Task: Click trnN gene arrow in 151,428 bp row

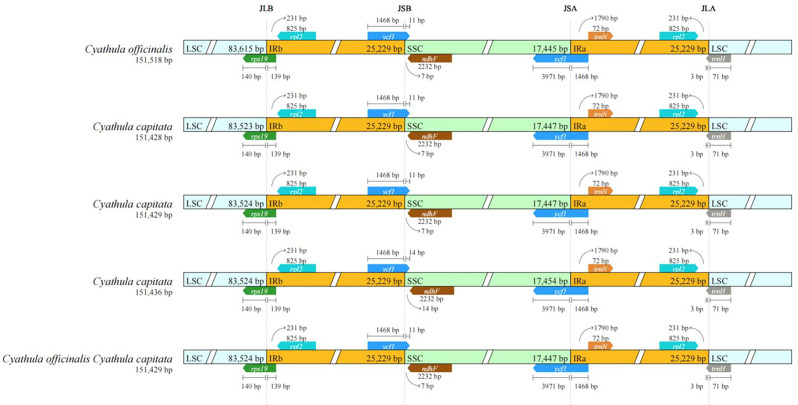Action: (601, 113)
